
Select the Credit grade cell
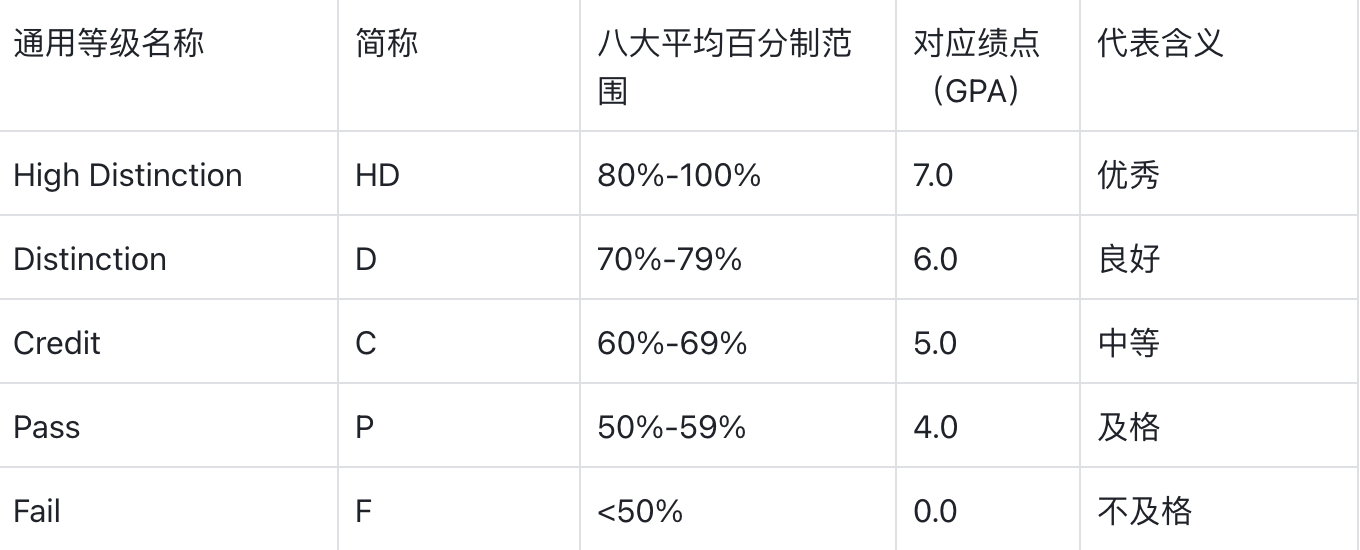pyautogui.click(x=57, y=344)
